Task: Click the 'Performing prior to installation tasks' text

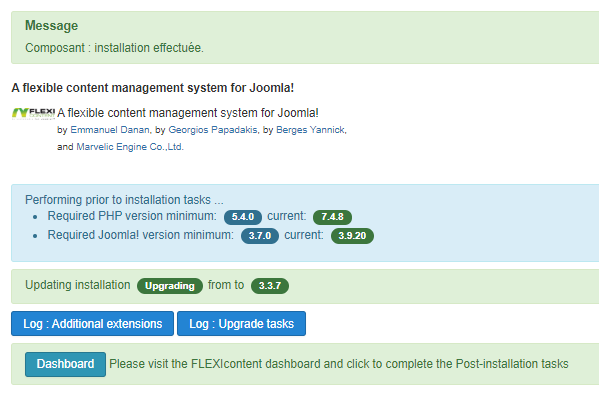Action: pyautogui.click(x=124, y=200)
